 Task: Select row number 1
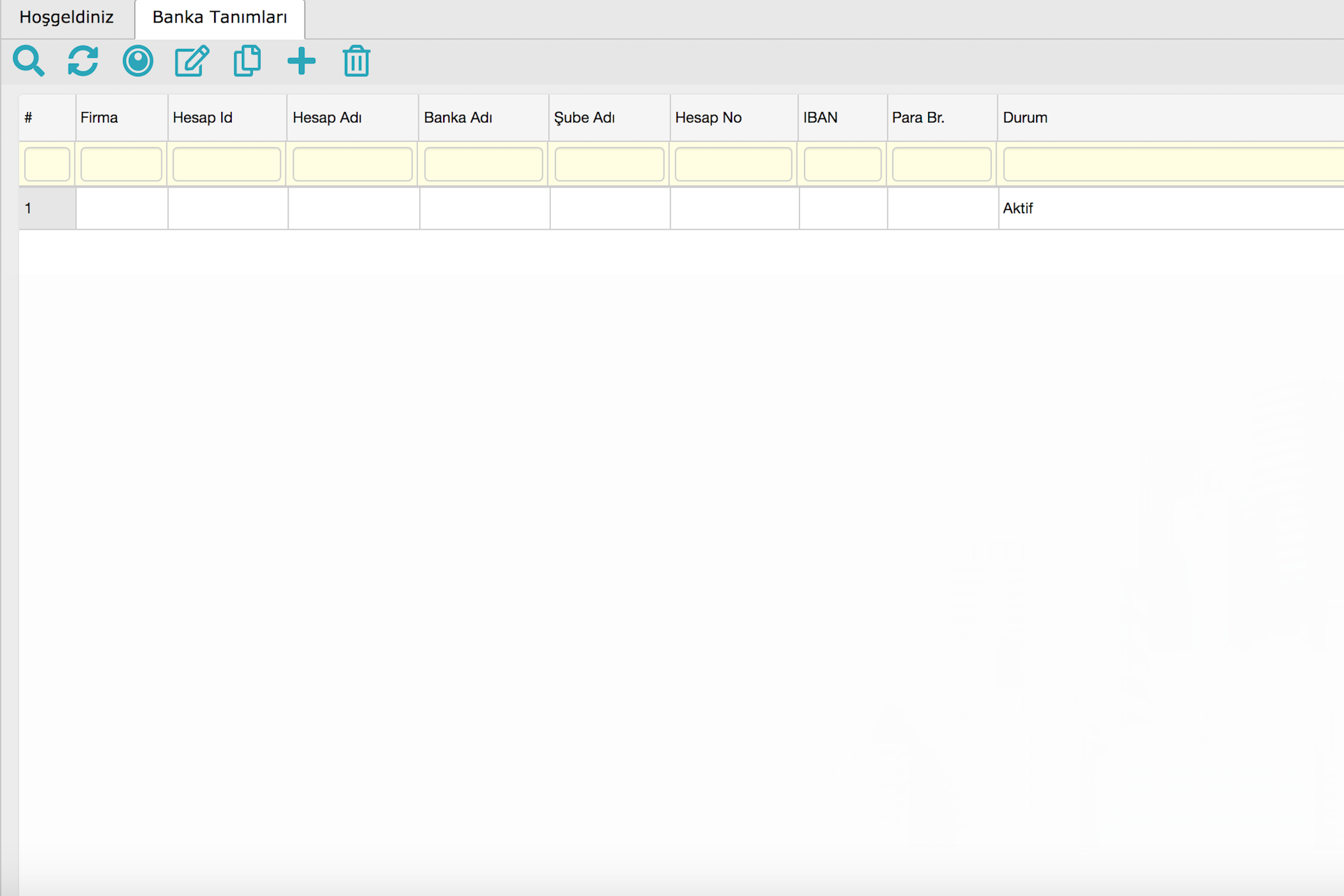[x=47, y=209]
